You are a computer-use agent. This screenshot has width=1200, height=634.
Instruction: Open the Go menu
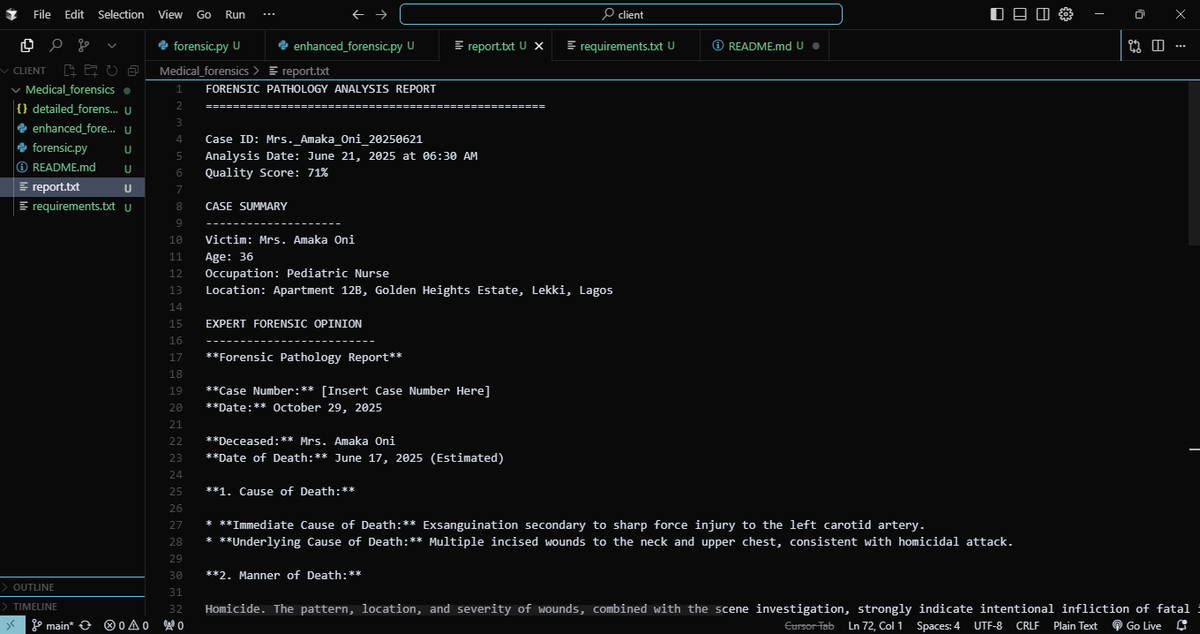204,14
